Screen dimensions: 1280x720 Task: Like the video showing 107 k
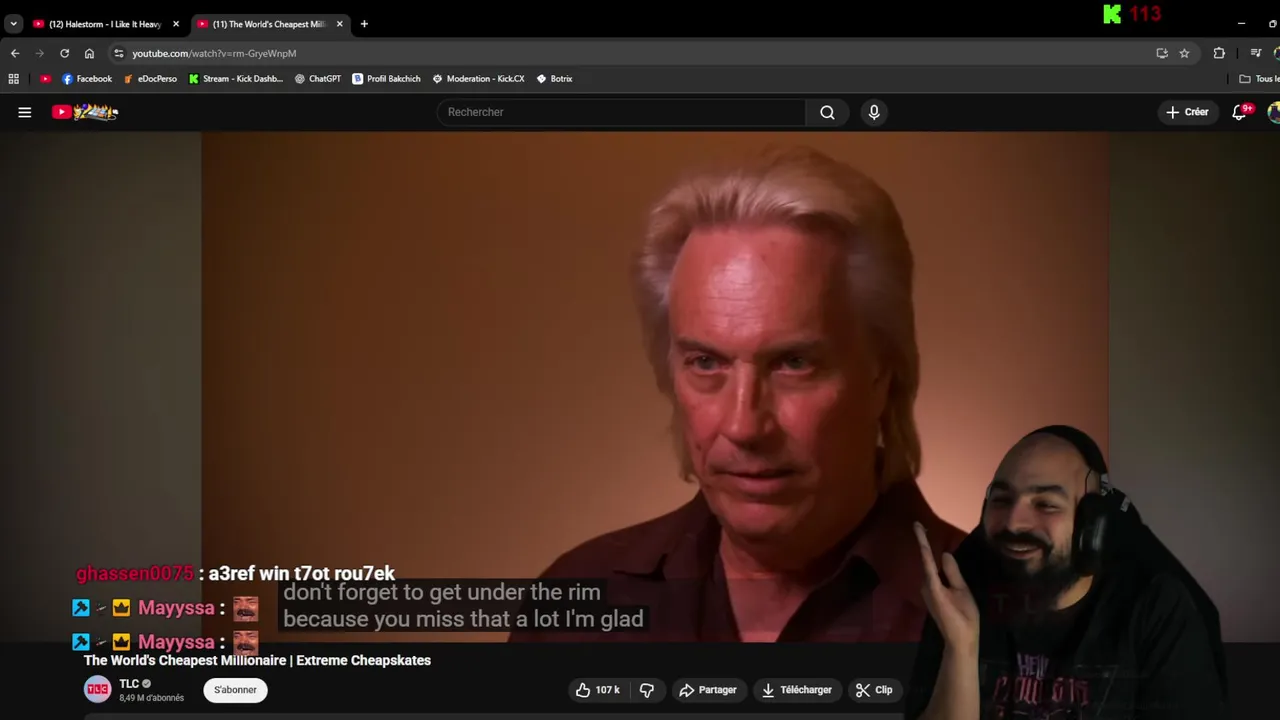597,690
